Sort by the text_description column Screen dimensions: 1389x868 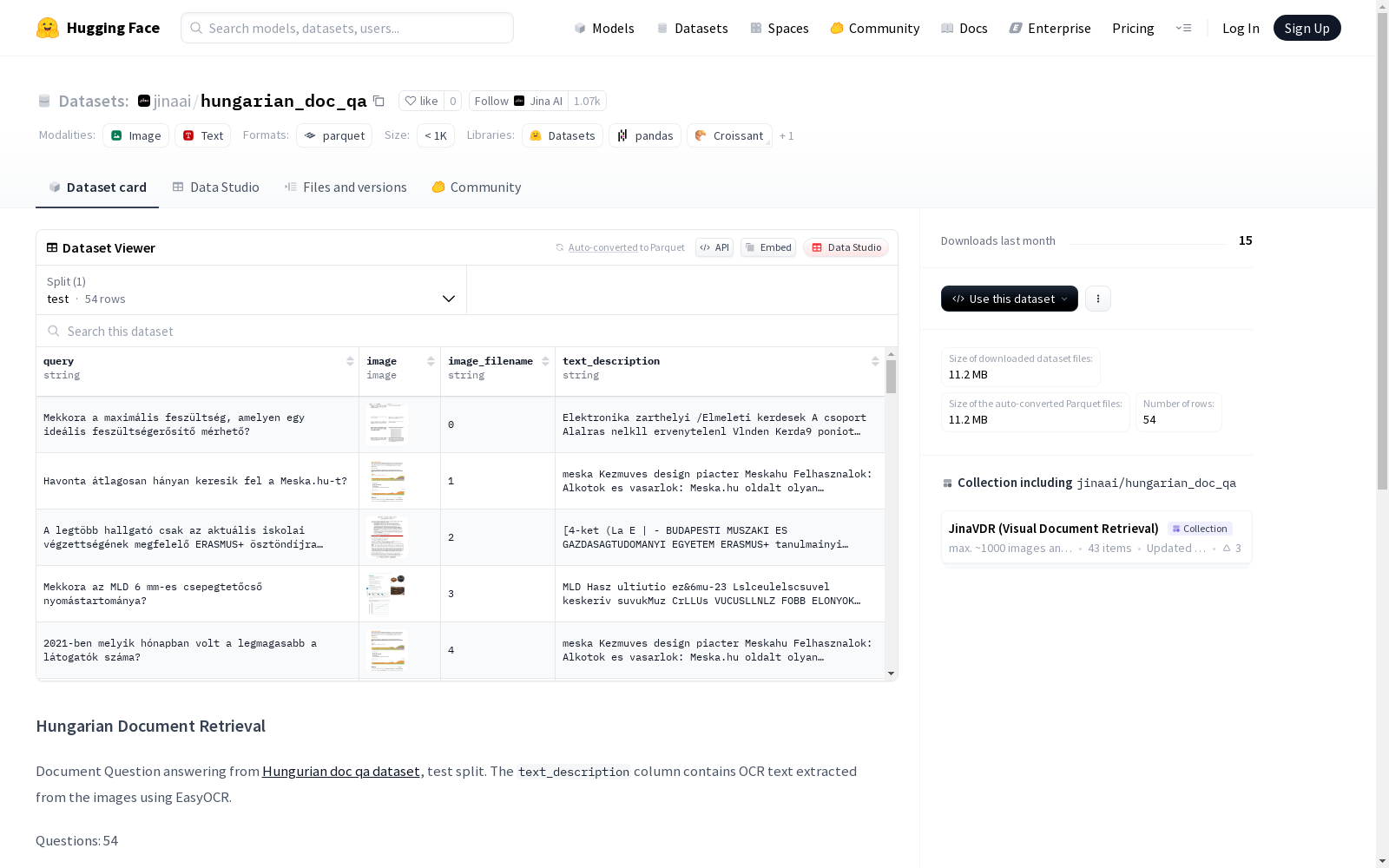pos(875,361)
